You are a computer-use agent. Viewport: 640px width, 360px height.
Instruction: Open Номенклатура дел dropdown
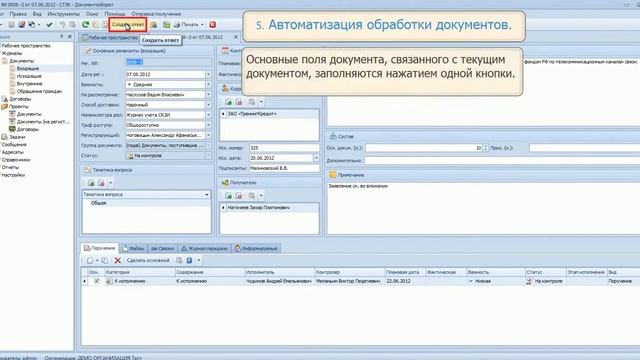coord(208,115)
